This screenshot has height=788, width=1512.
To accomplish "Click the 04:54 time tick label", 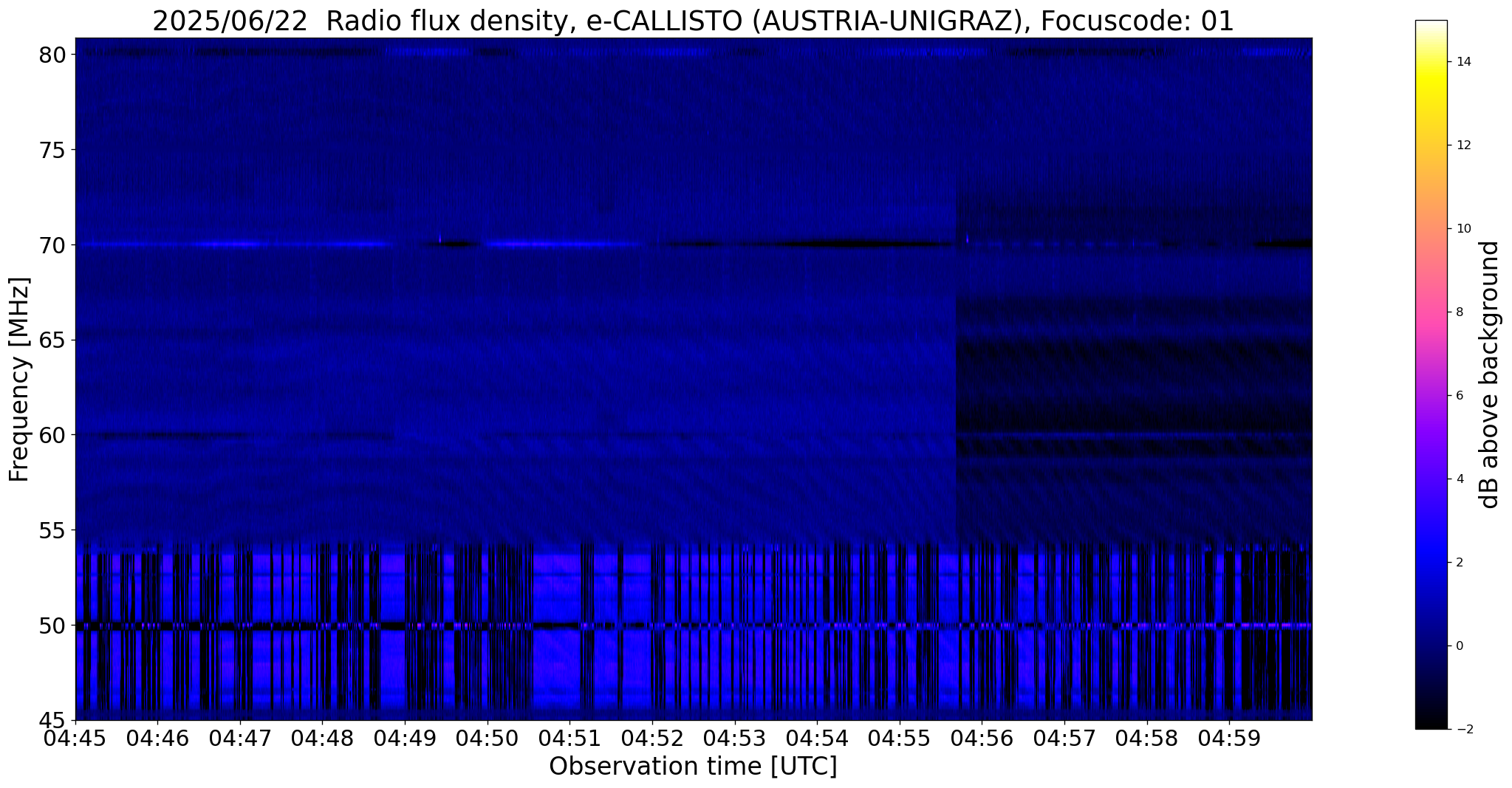I will [817, 739].
